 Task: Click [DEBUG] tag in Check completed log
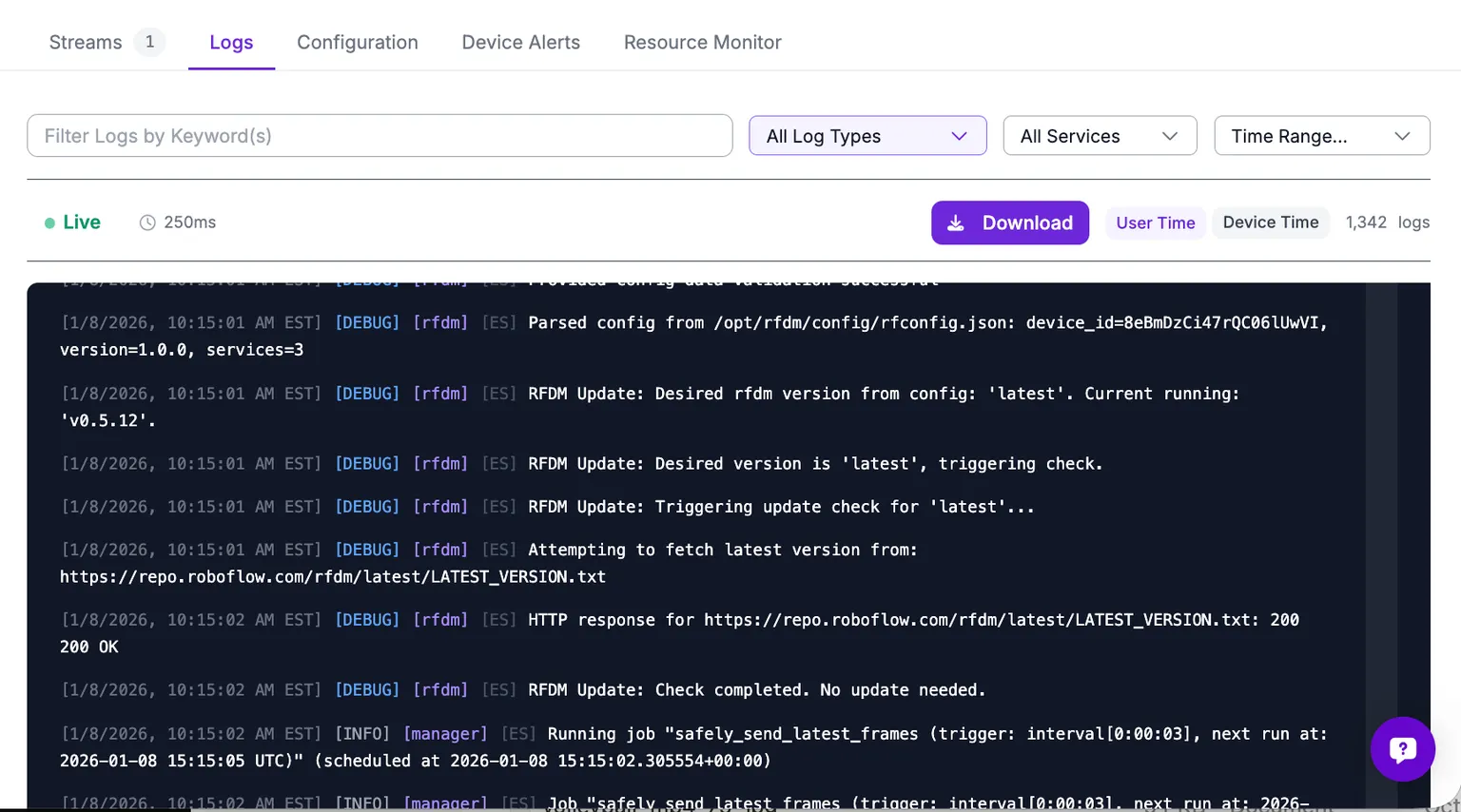(367, 690)
